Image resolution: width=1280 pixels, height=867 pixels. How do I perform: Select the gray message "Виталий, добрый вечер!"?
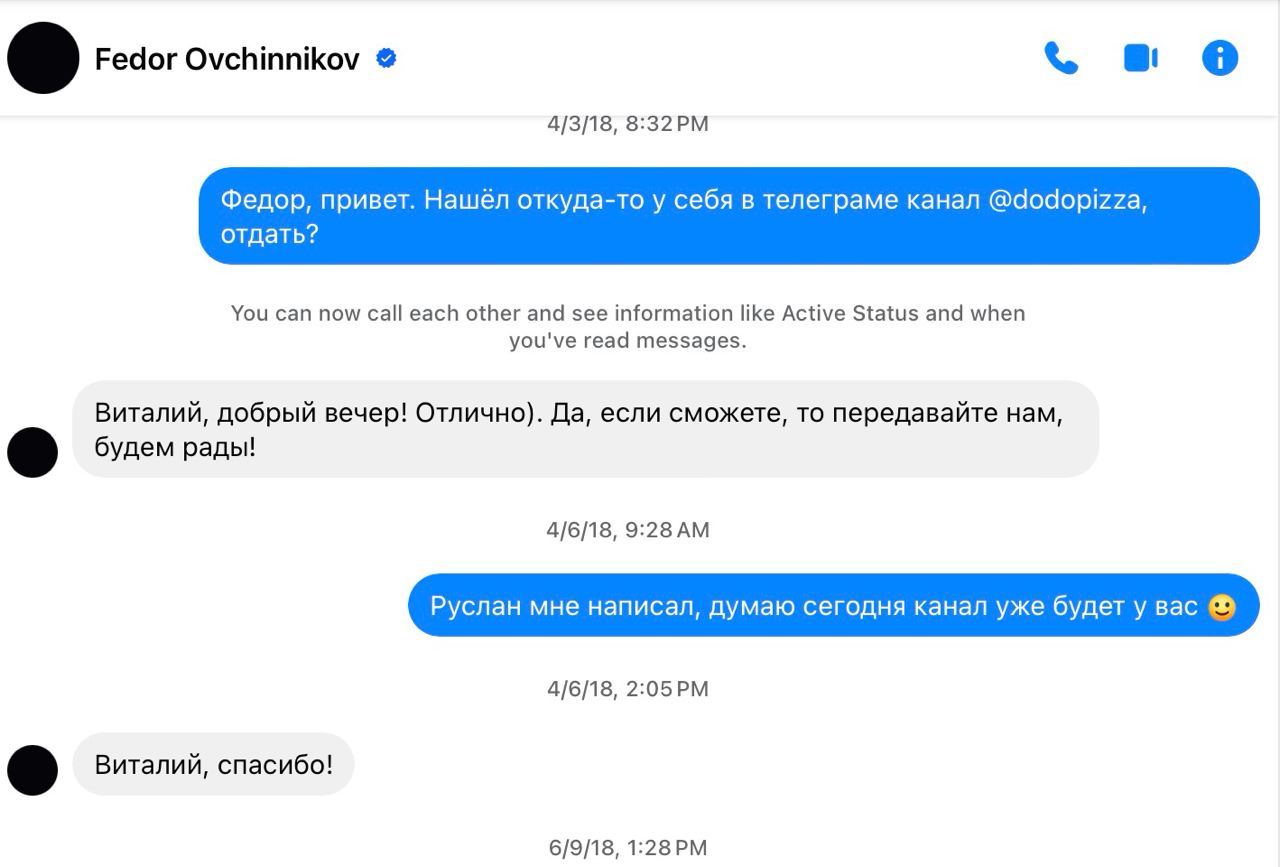pos(585,429)
